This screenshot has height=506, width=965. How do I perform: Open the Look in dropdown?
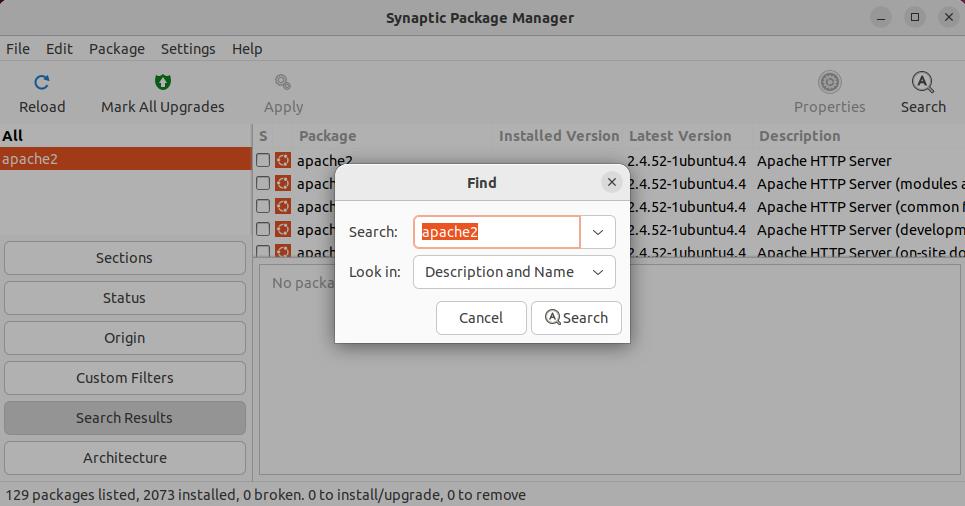coord(514,272)
